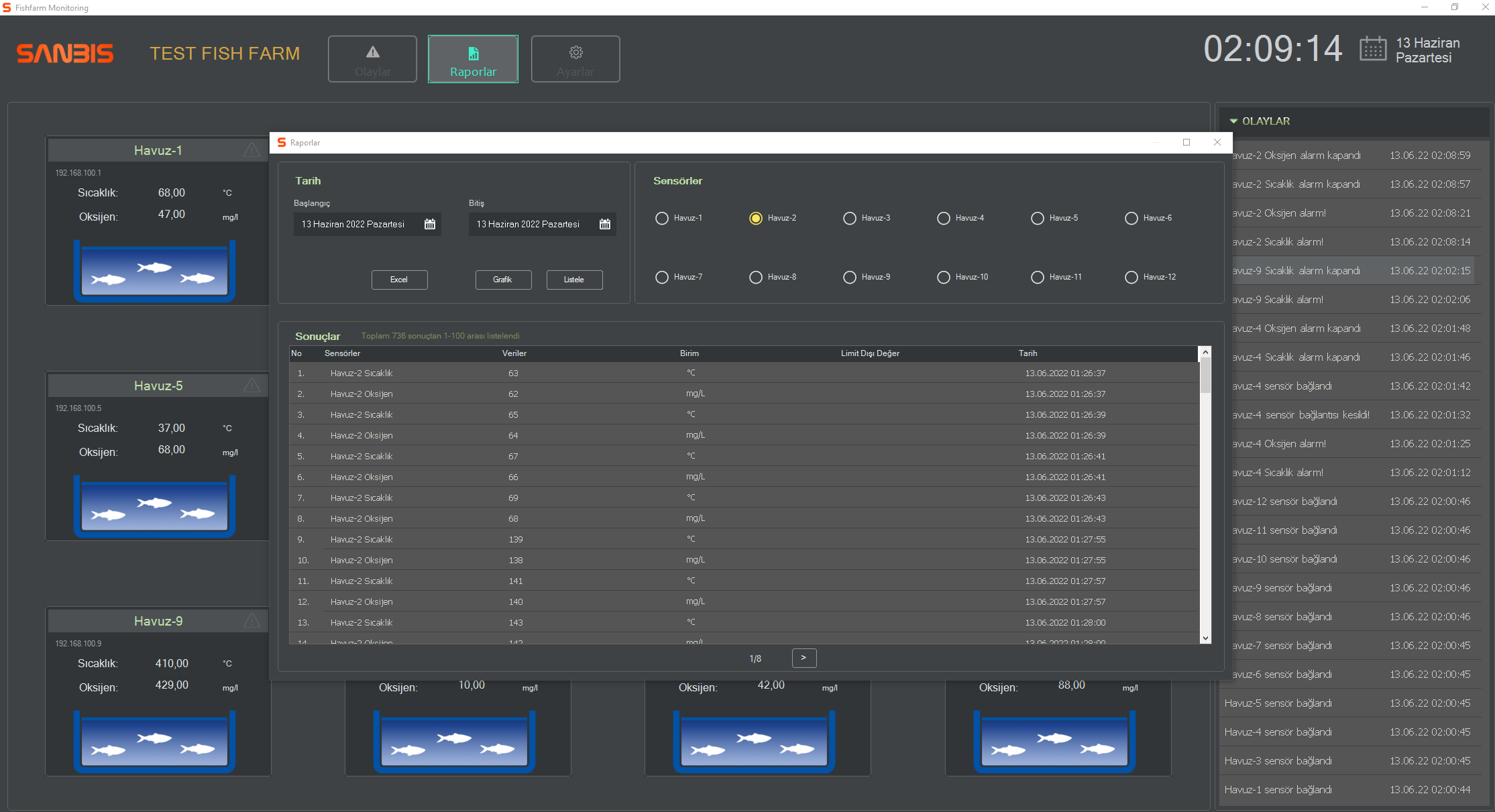The width and height of the screenshot is (1495, 812).
Task: Select Havuz-5 sensor radio
Action: pos(1038,218)
